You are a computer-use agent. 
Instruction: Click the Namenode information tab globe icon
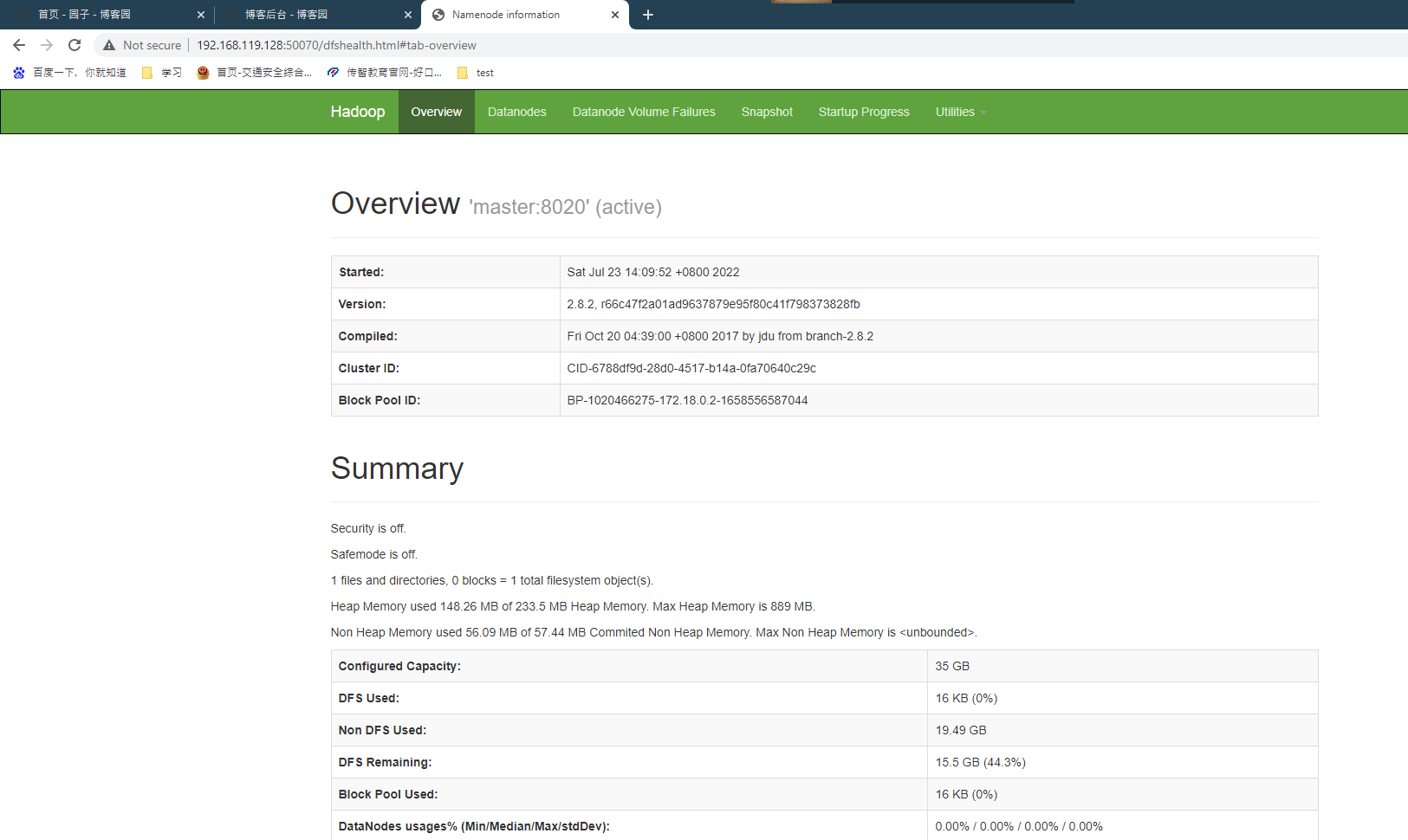438,15
